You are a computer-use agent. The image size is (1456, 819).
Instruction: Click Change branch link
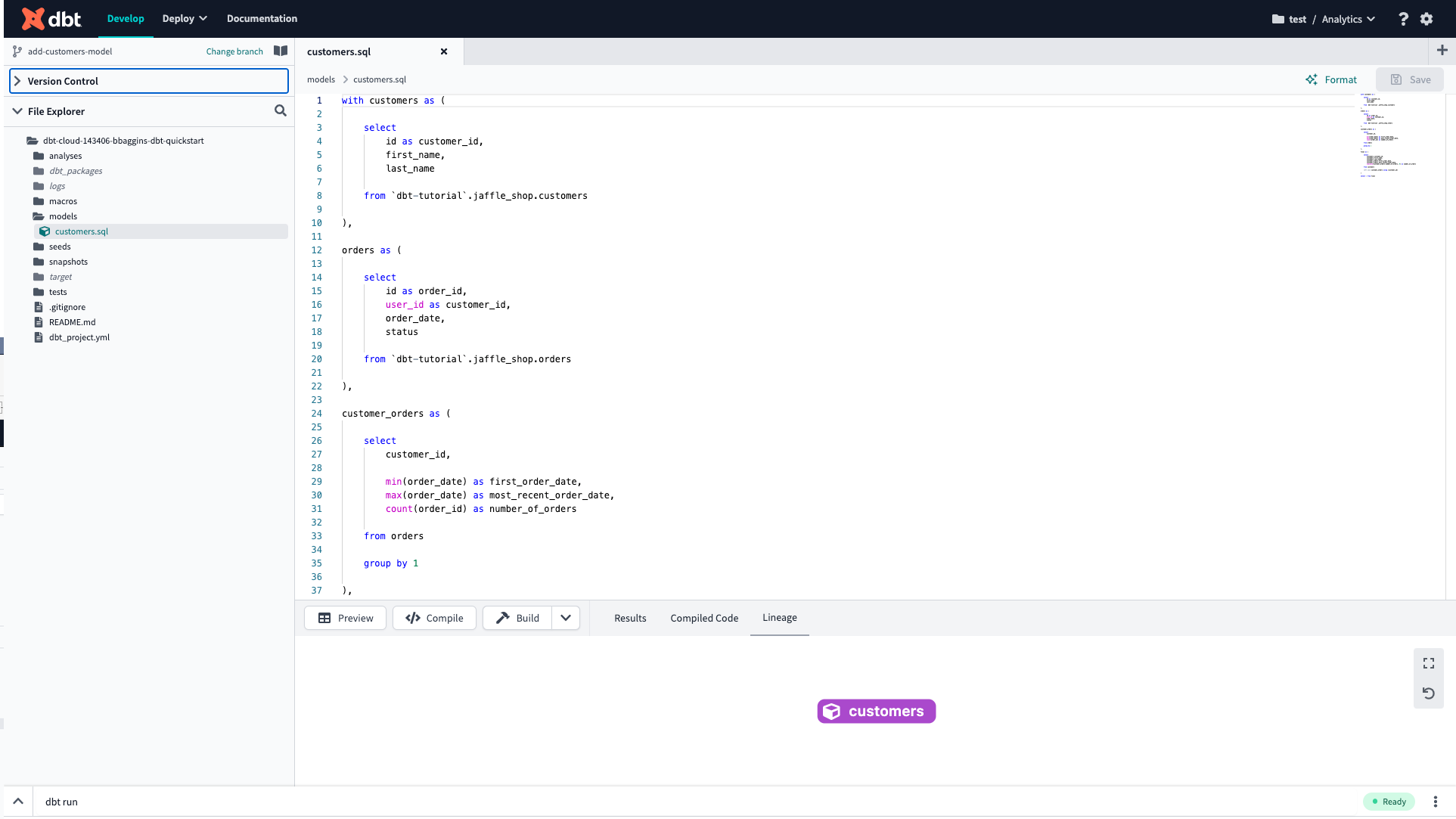pos(234,51)
